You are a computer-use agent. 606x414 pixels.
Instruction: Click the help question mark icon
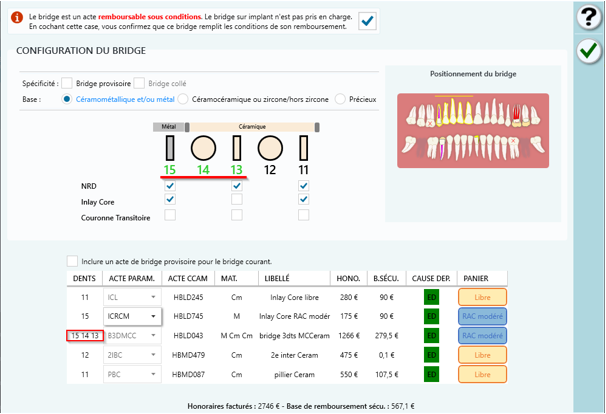click(589, 17)
